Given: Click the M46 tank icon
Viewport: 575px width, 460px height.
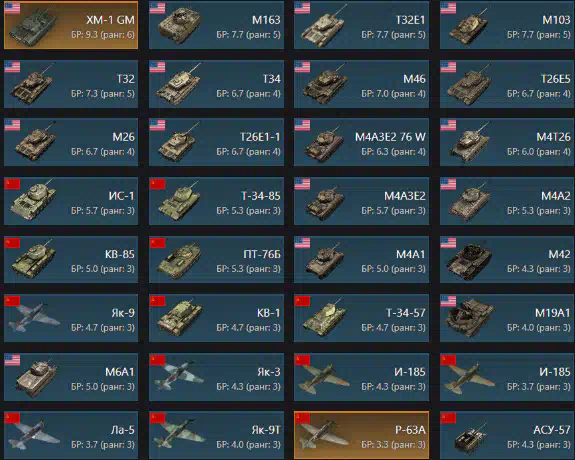Looking at the screenshot, I should 325,85.
